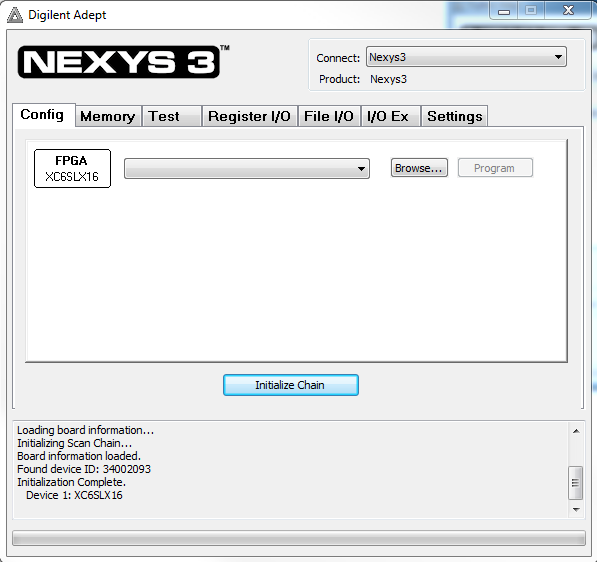Switch to the Memory tab
This screenshot has height=562, width=597.
click(x=108, y=116)
